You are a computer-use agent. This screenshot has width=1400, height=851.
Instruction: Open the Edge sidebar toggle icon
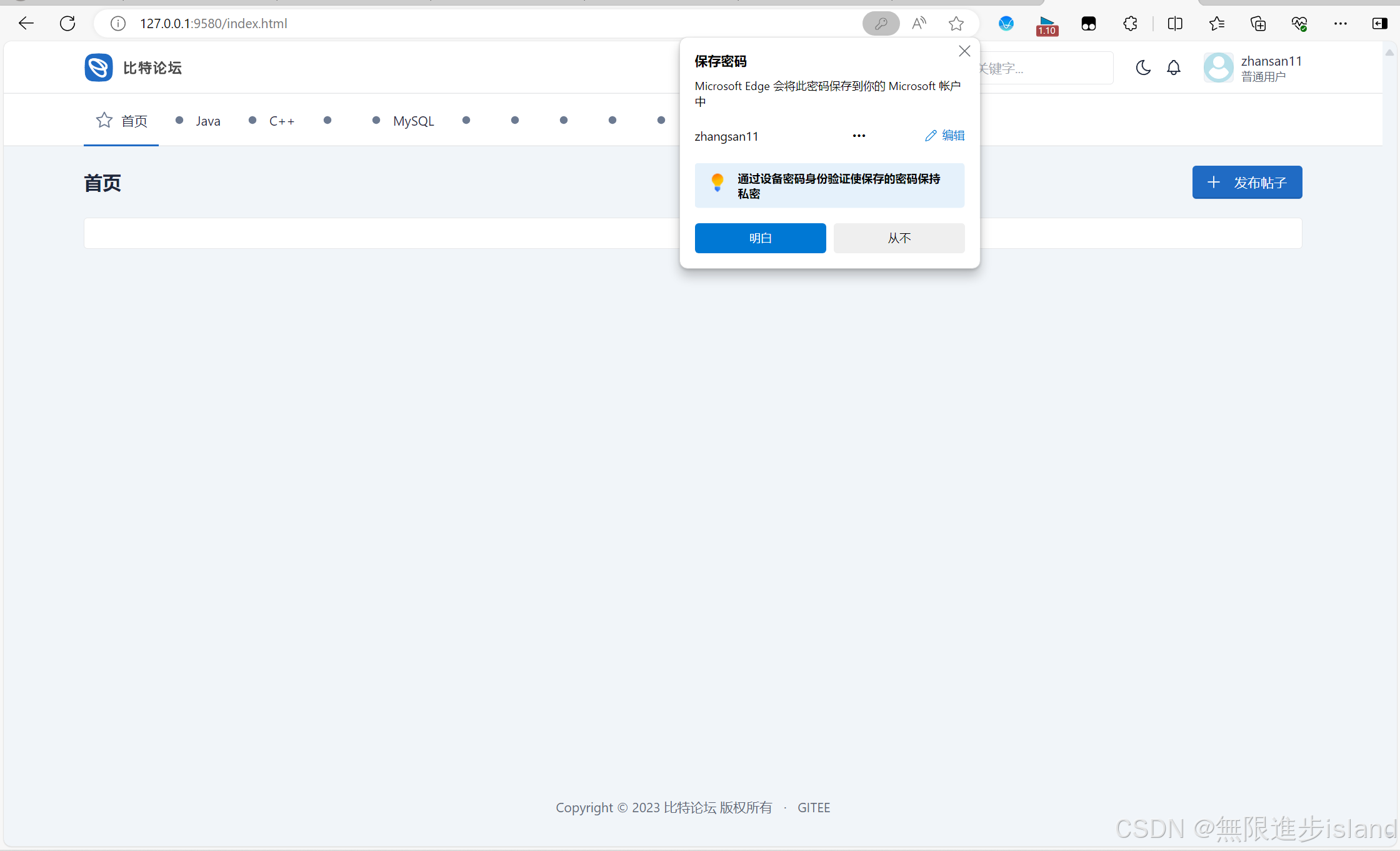coord(1380,24)
